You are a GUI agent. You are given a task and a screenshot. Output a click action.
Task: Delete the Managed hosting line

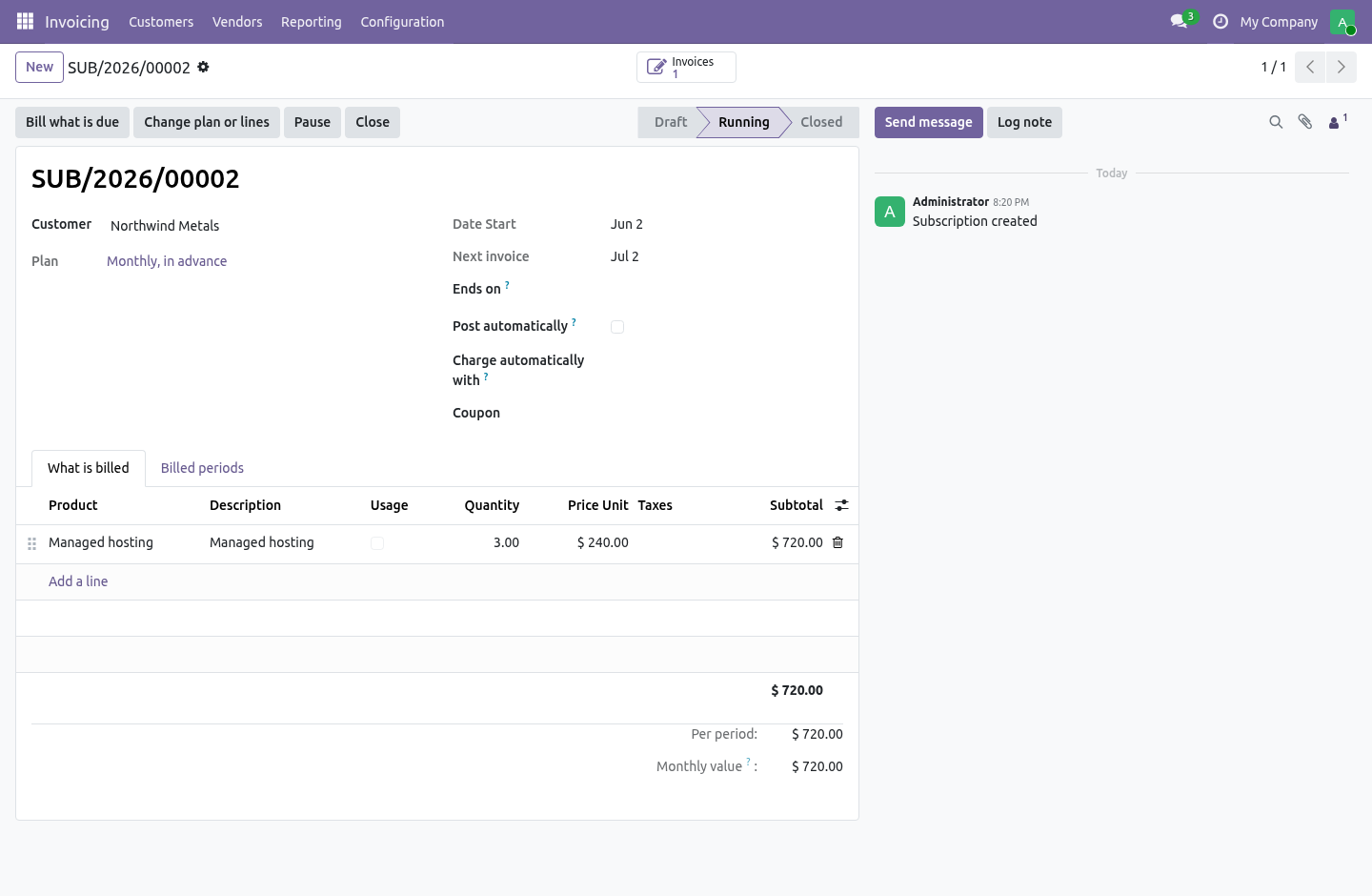pyautogui.click(x=838, y=542)
